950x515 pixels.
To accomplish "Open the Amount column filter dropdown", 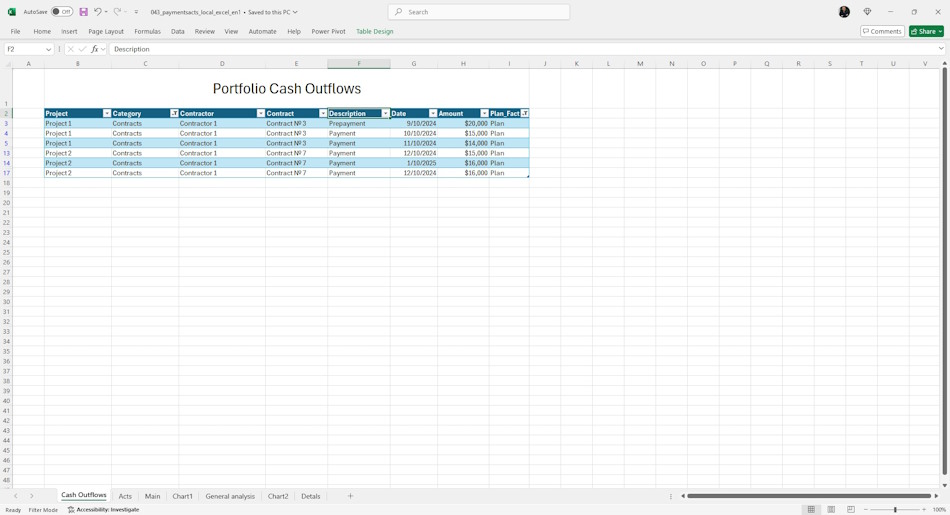I will click(x=484, y=113).
